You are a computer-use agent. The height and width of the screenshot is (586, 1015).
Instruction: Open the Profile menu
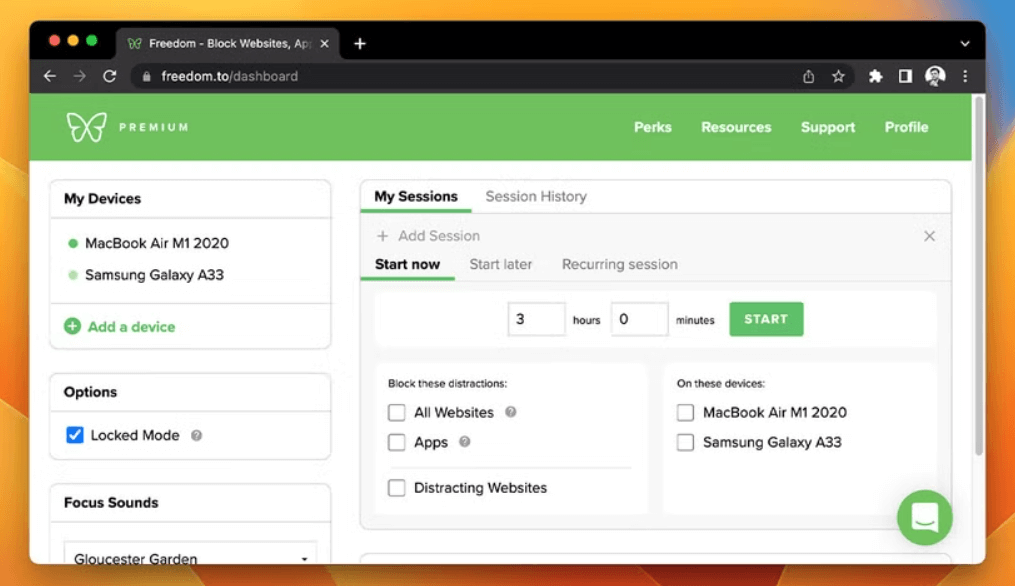(x=906, y=128)
